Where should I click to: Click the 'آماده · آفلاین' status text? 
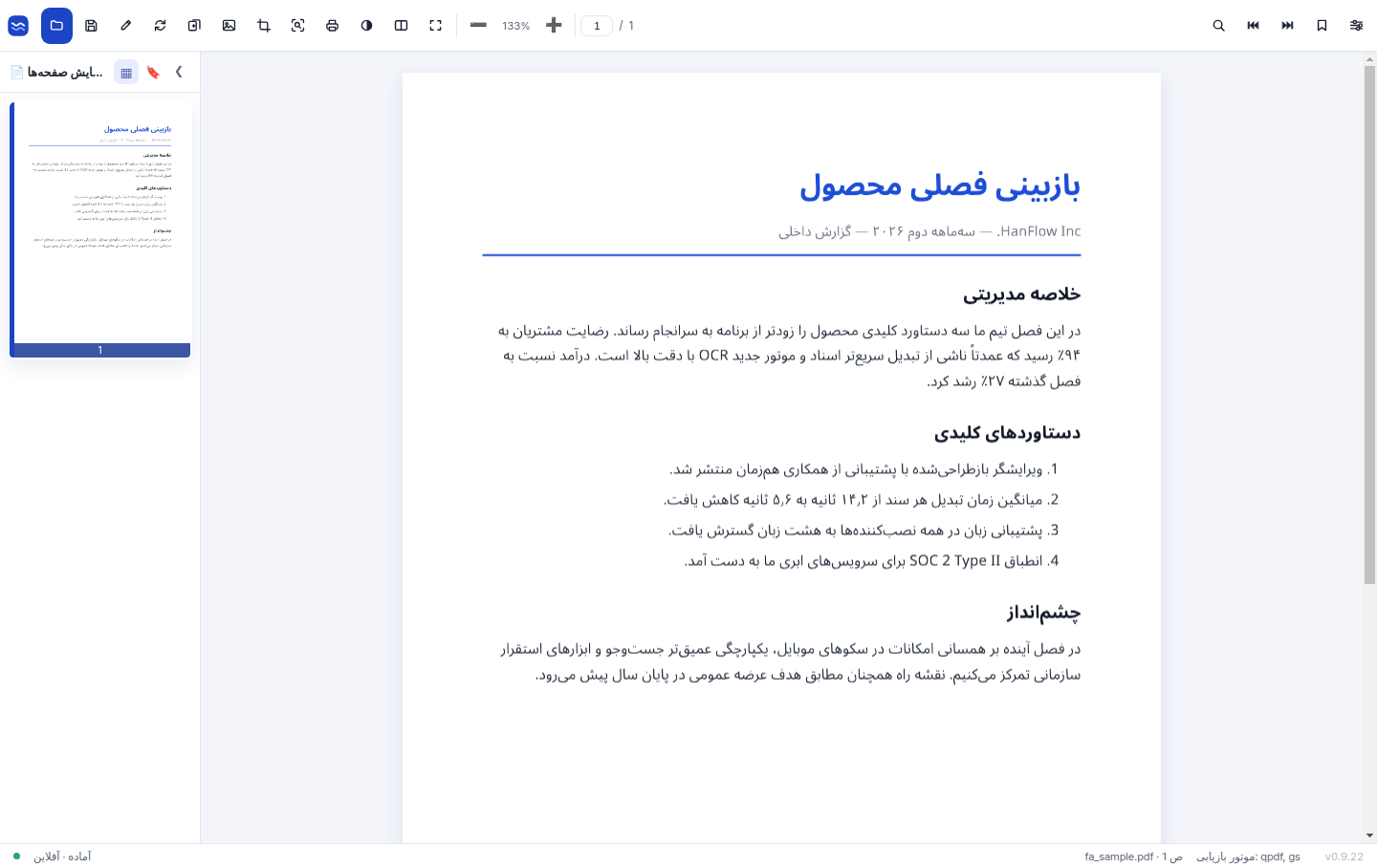point(62,857)
